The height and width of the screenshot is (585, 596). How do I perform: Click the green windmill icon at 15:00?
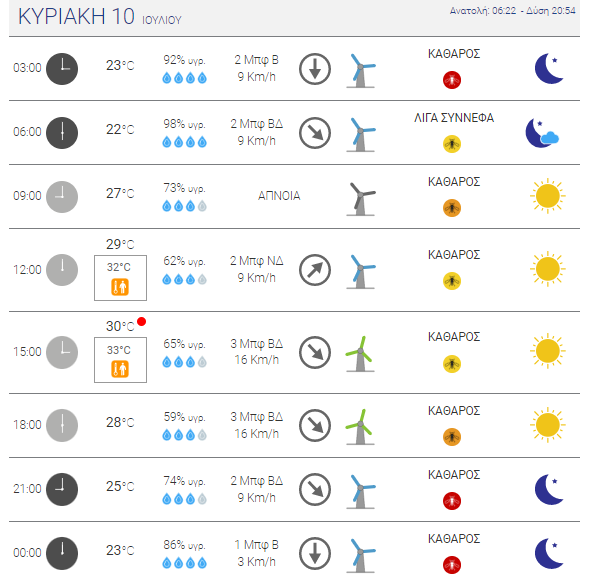360,354
